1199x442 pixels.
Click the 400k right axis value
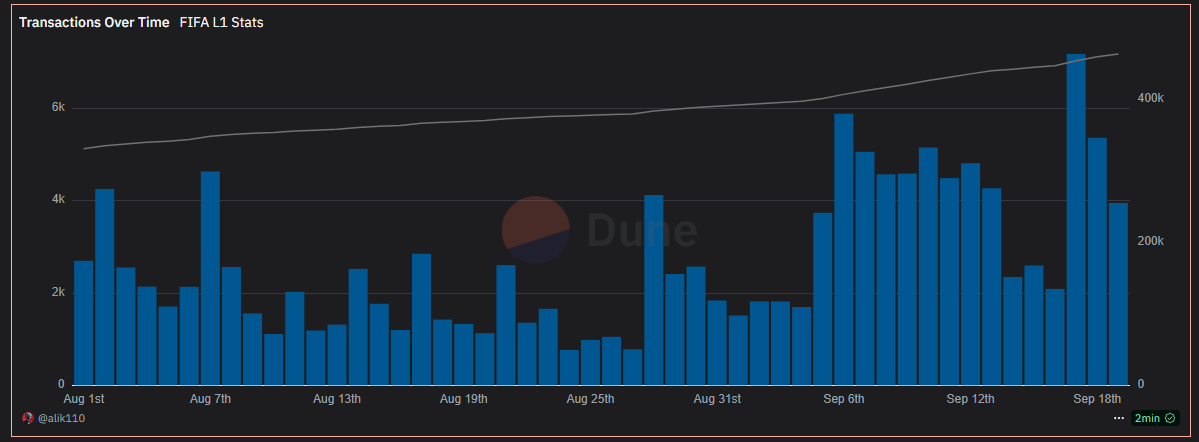pyautogui.click(x=1151, y=98)
